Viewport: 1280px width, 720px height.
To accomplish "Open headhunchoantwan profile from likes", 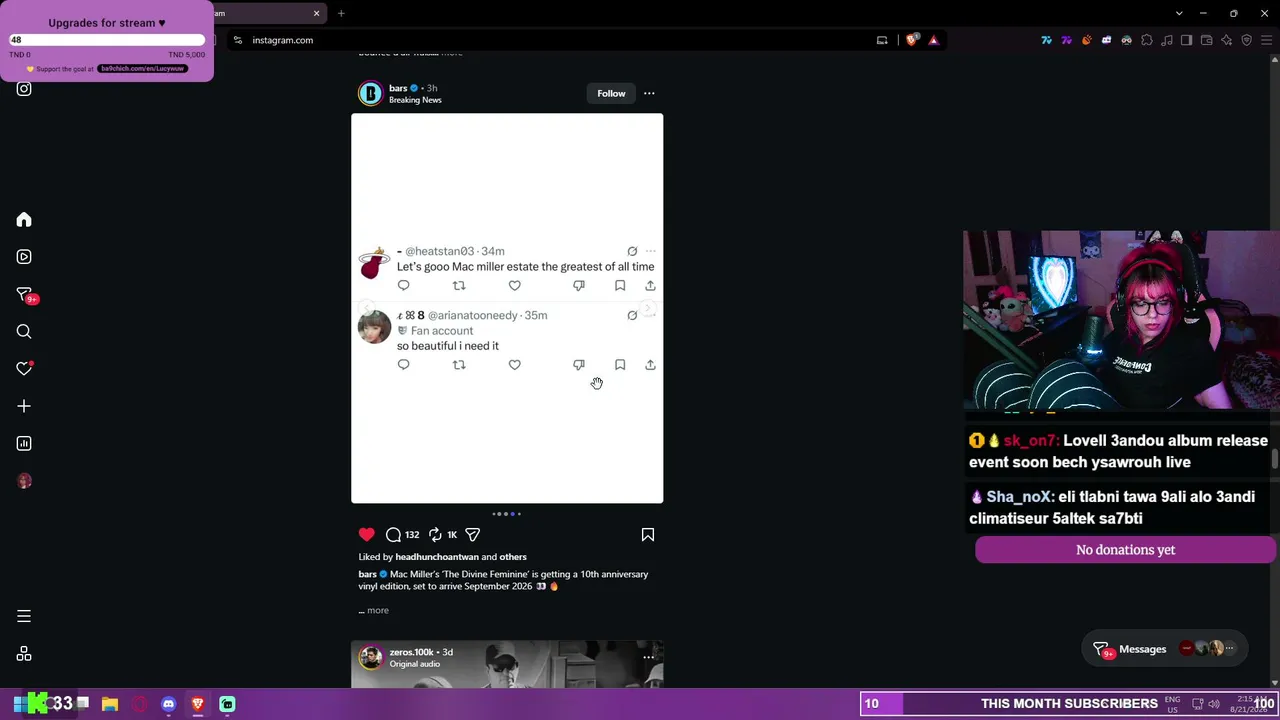I will 437,557.
